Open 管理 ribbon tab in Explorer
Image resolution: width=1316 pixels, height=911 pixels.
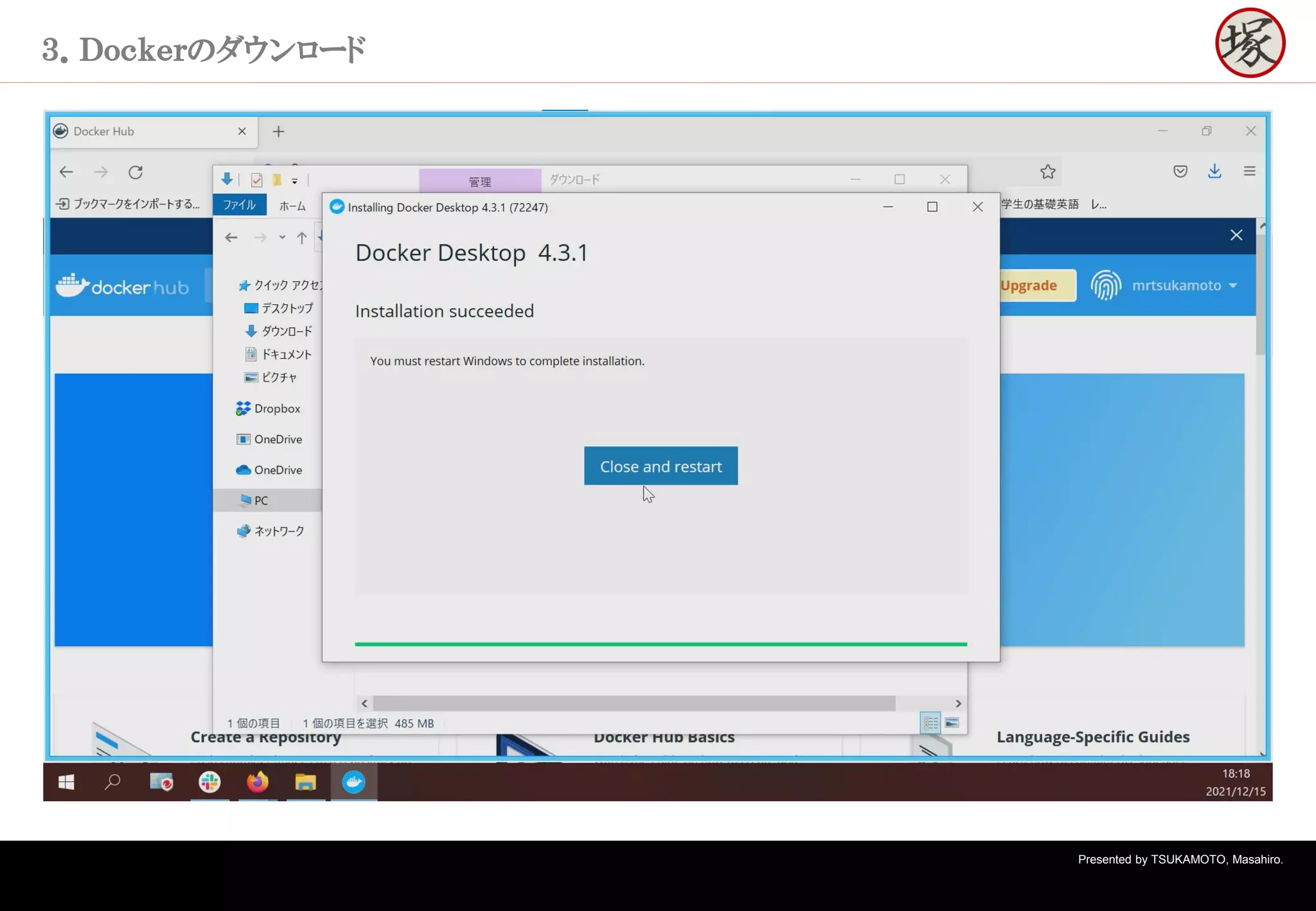point(480,181)
